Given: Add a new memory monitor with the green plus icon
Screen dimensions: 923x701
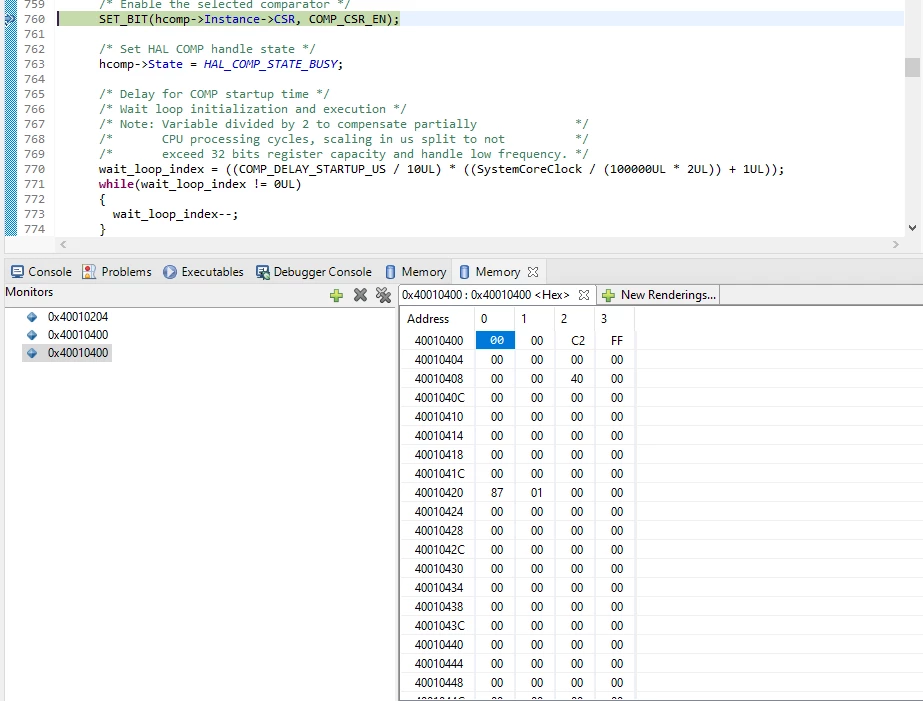Looking at the screenshot, I should click(x=336, y=295).
